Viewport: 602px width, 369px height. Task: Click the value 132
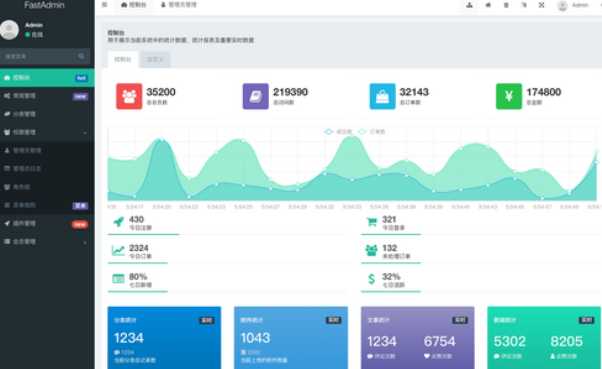389,248
